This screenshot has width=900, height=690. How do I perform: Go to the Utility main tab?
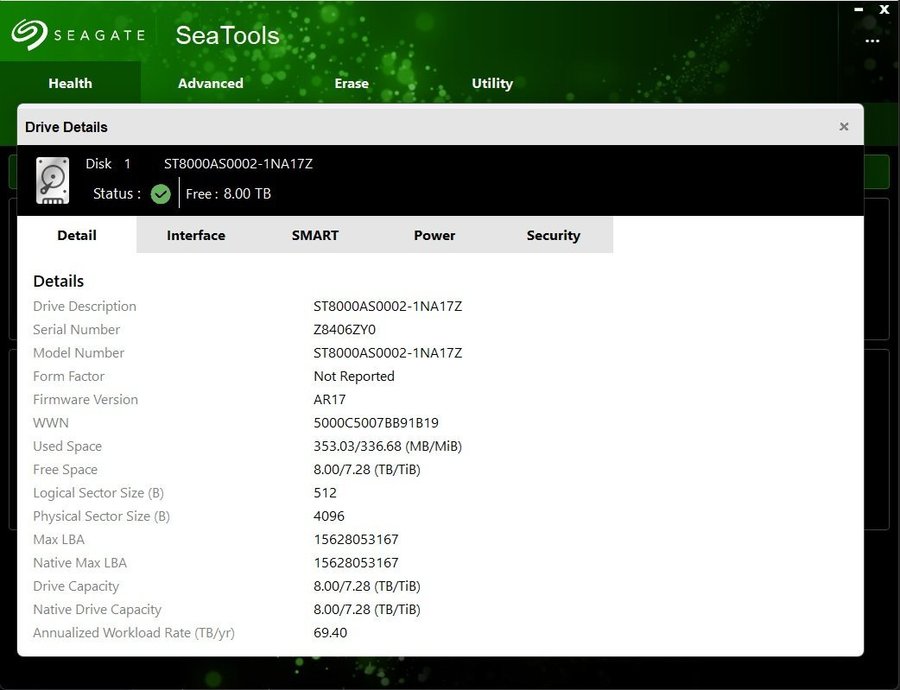coord(492,83)
